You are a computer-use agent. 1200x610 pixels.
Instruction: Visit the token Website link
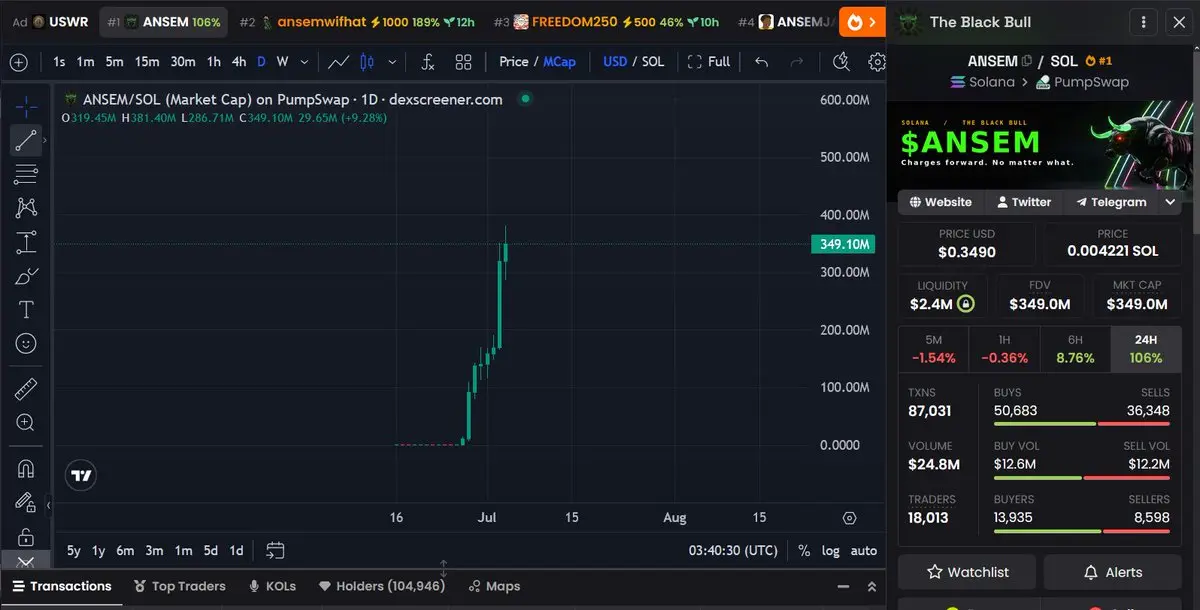tap(940, 202)
